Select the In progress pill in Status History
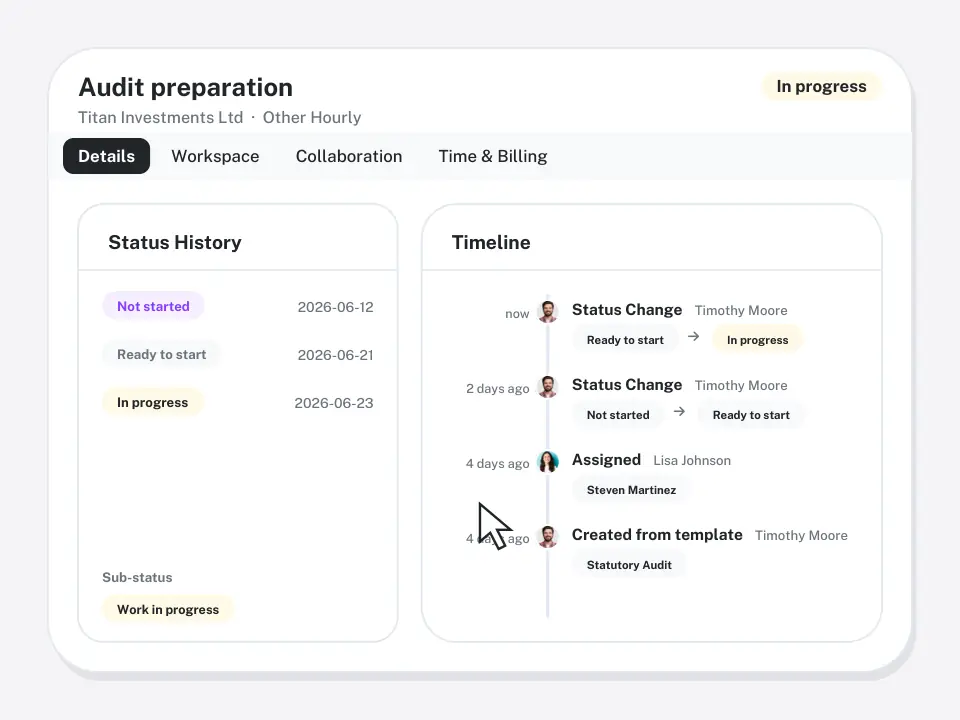This screenshot has height=720, width=960. [x=152, y=402]
